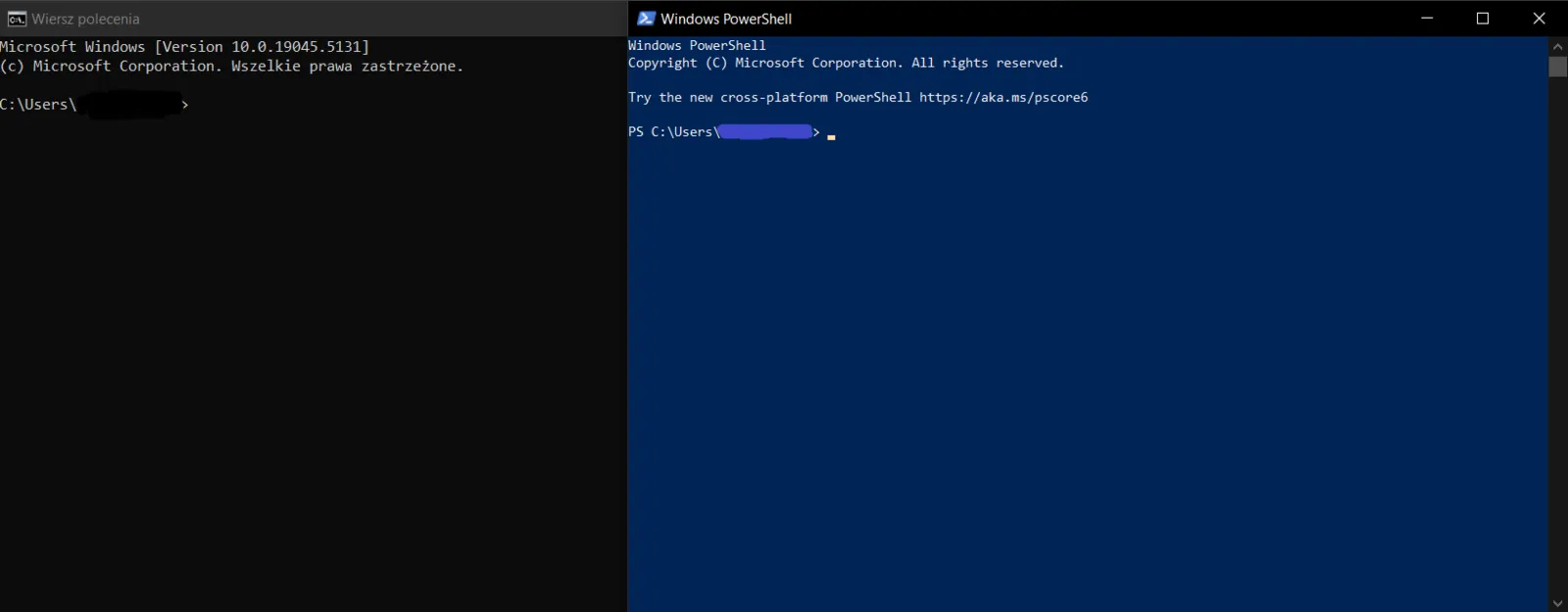
Task: Click the 'Wszelkie prawa zastrzeżone' copyright line
Action: point(231,66)
